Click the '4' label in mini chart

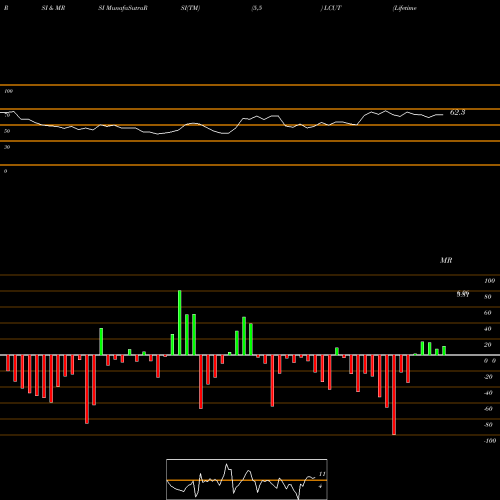[320, 486]
